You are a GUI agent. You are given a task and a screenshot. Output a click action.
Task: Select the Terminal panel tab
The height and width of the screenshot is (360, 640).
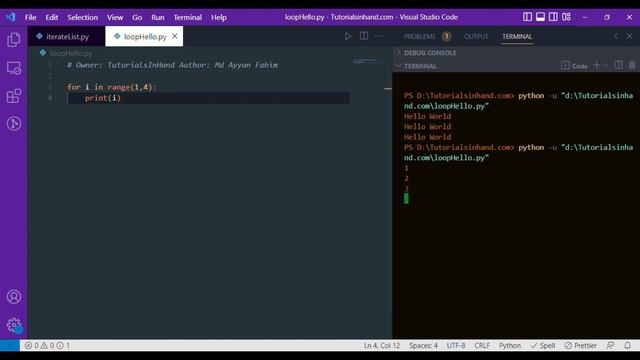(517, 36)
